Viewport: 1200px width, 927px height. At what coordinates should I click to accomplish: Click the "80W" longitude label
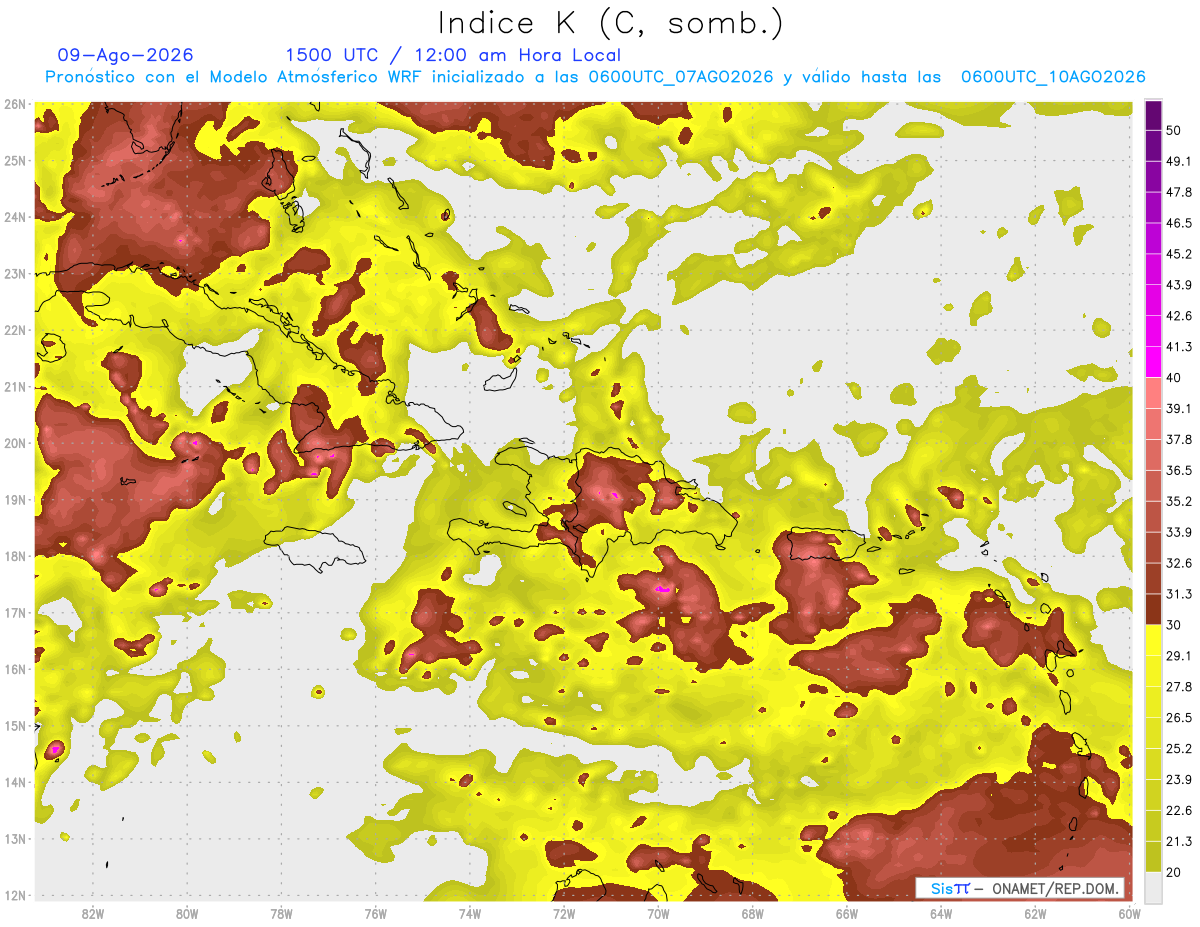186,914
